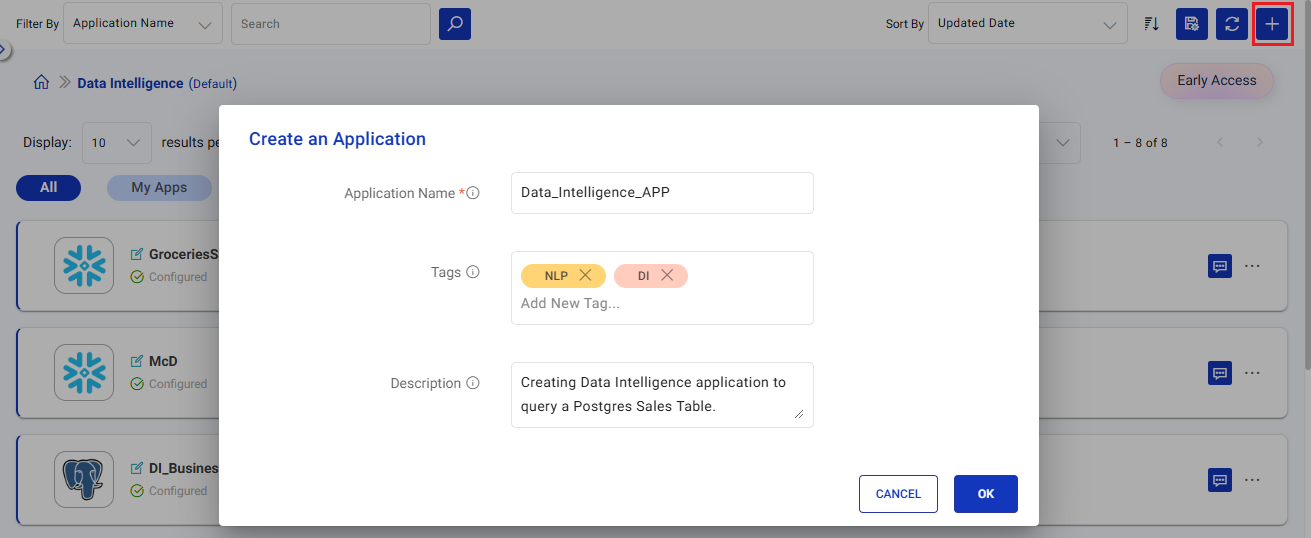Viewport: 1311px width, 538px height.
Task: Open the Filter By Application Name dropdown
Action: [143, 24]
